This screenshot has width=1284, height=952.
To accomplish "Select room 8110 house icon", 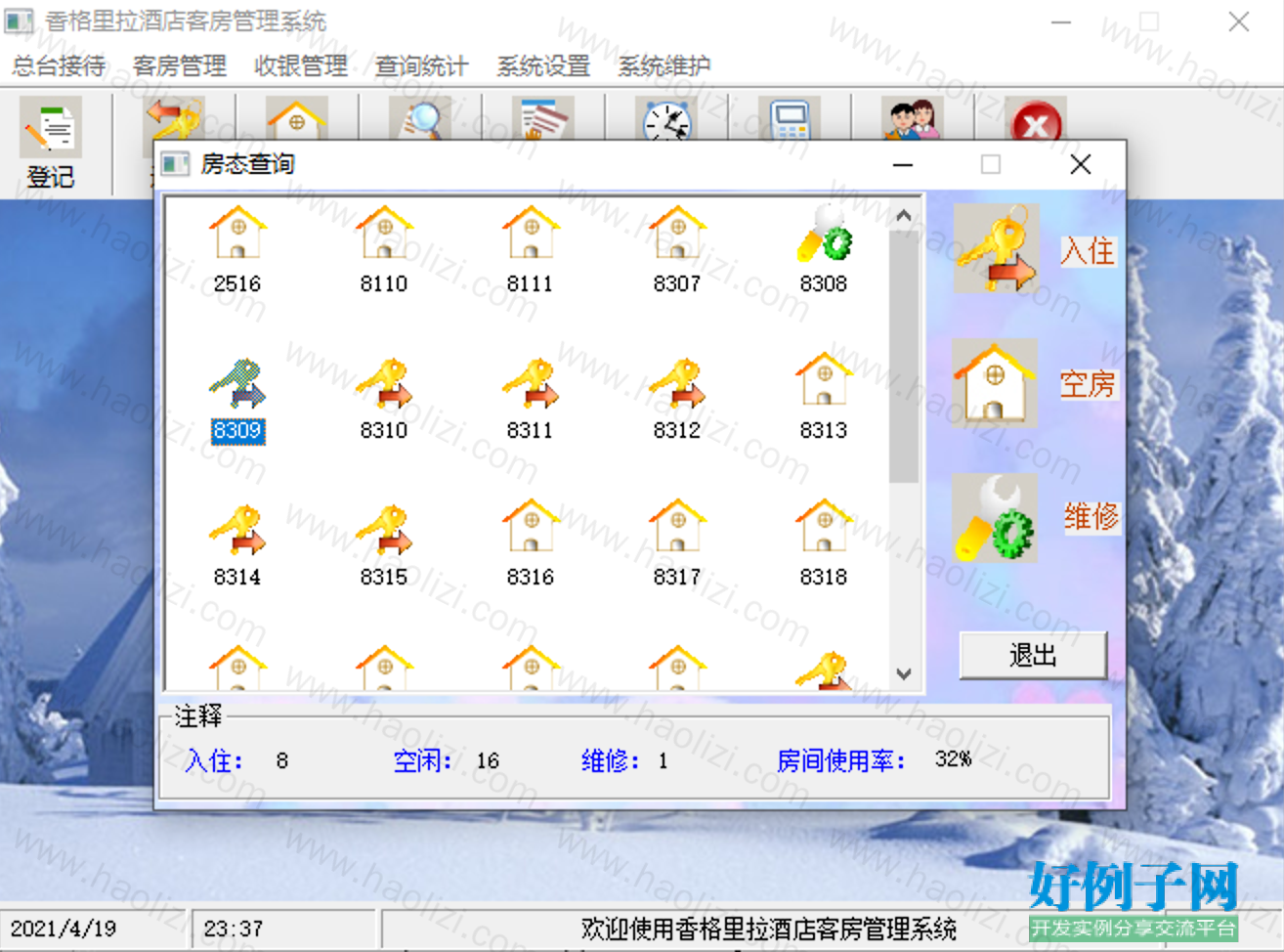I will (384, 232).
